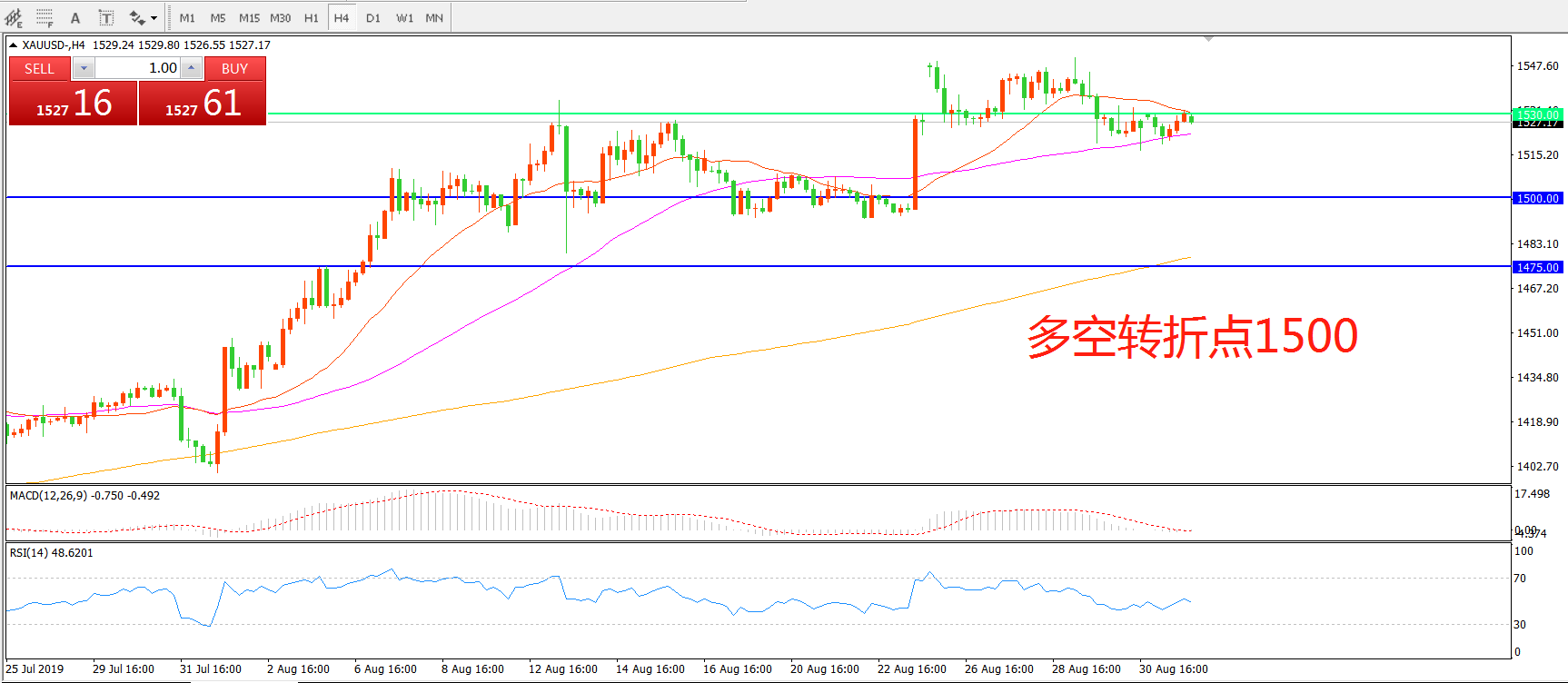Enable the D1 daily timeframe
The image size is (1568, 683).
373,17
